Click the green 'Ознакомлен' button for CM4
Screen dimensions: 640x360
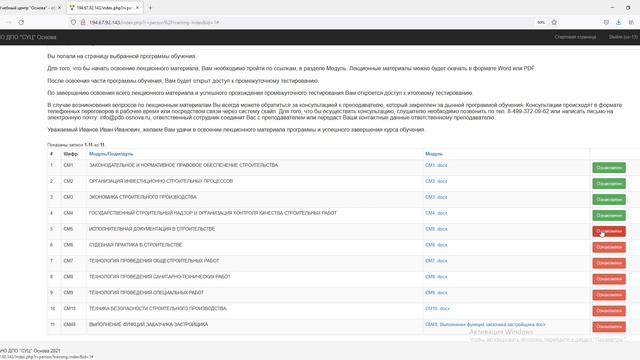click(609, 216)
